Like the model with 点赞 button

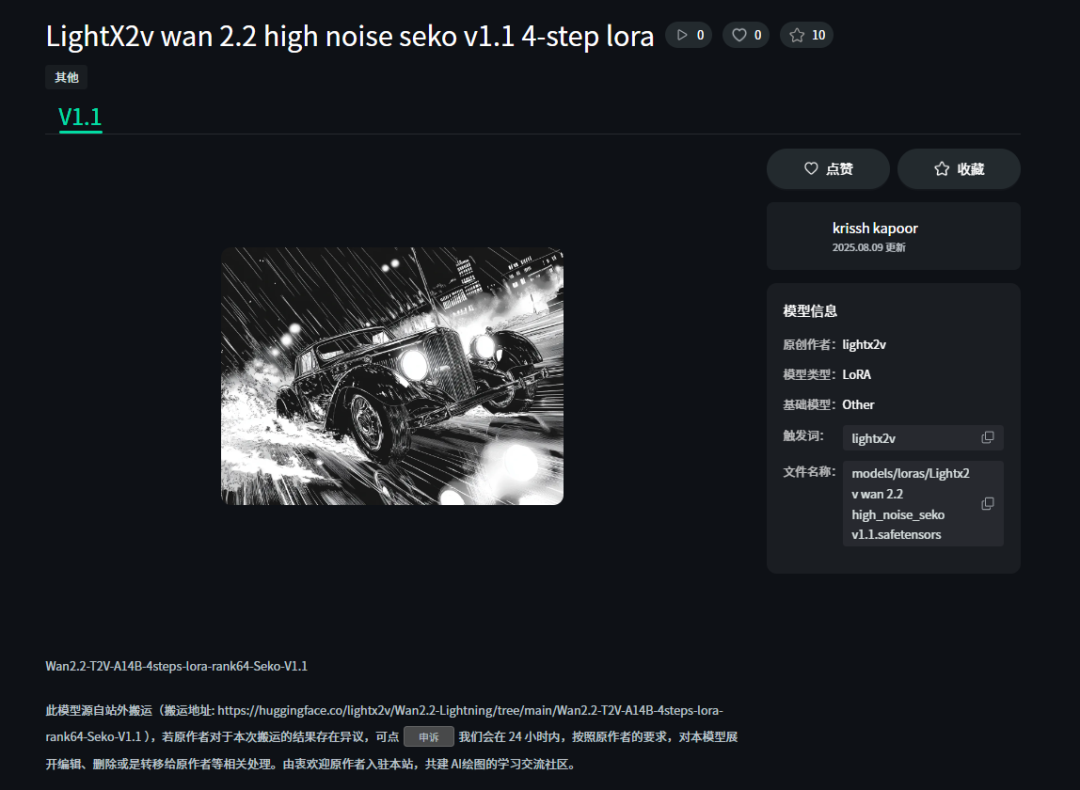pos(828,169)
